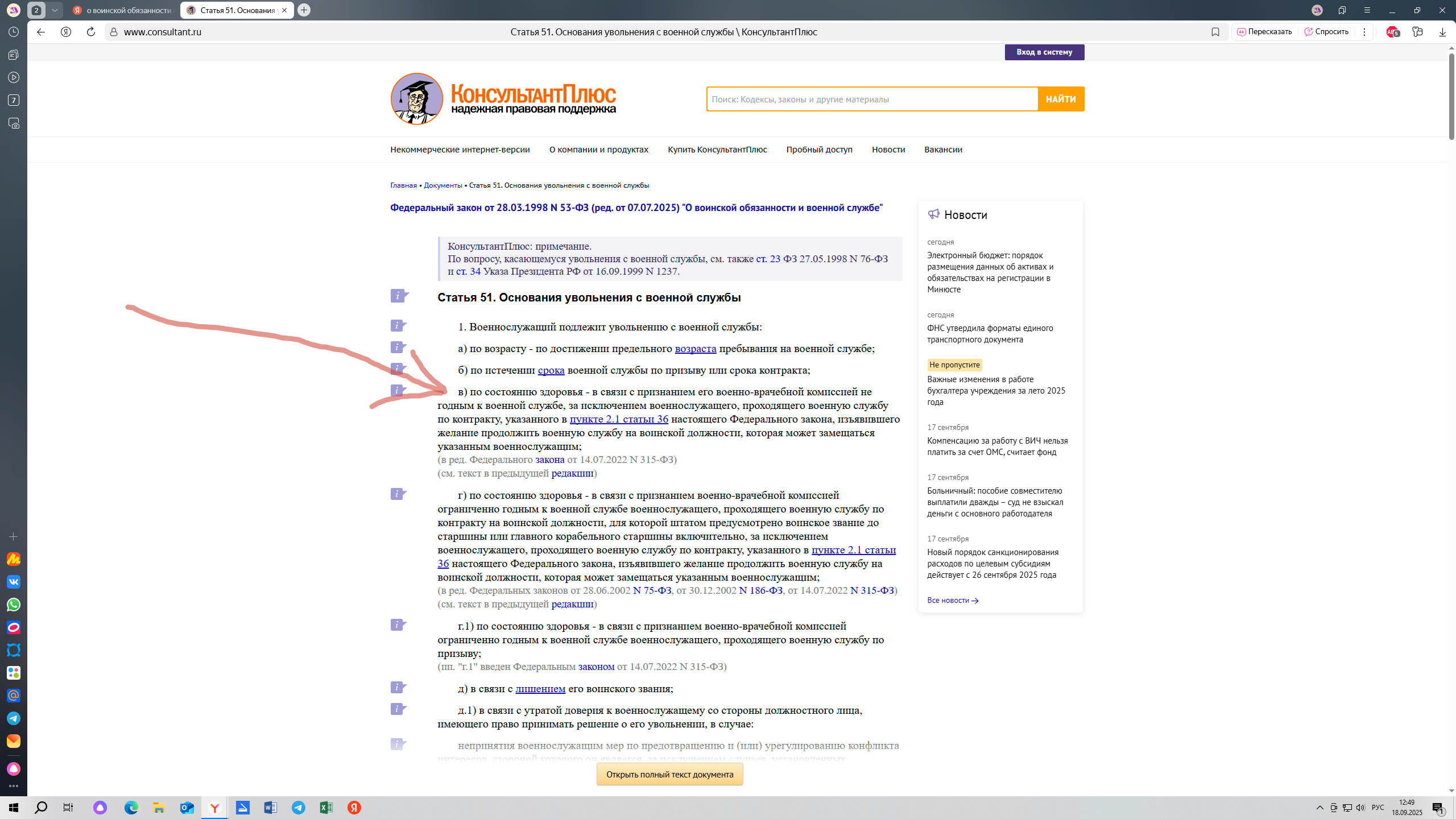Click the 'Вход в систему' button
1456x819 pixels.
pos(1044,52)
